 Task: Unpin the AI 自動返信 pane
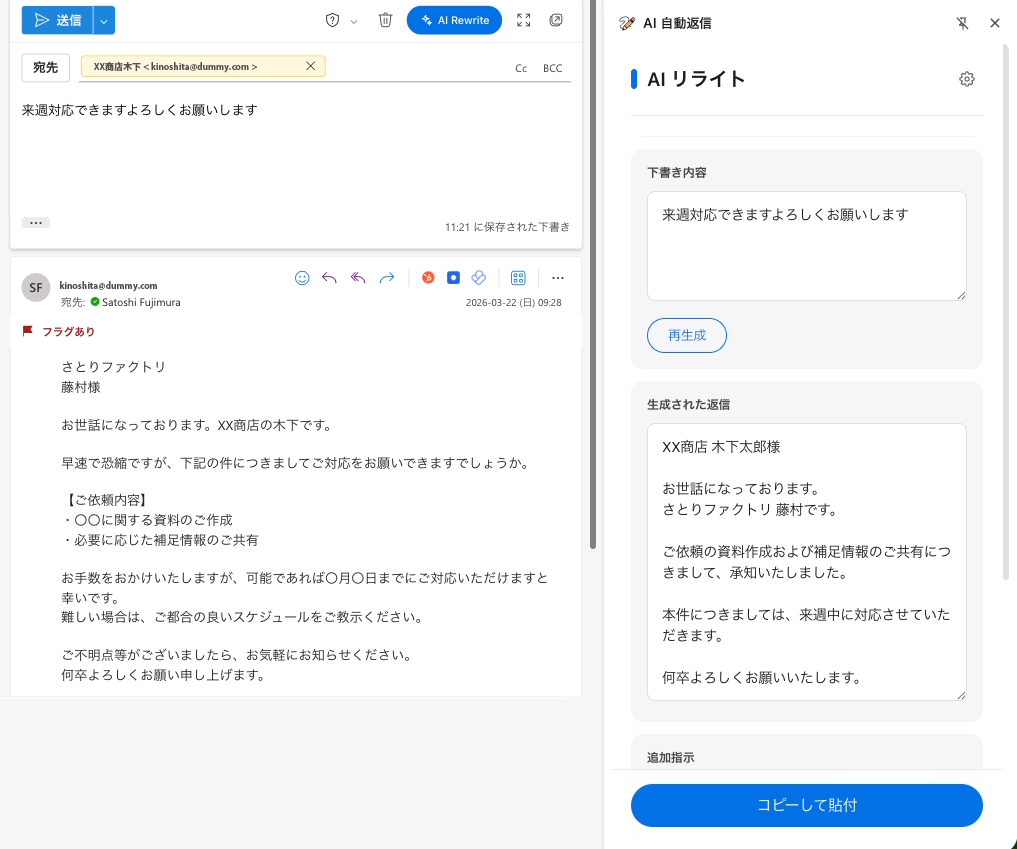point(963,23)
